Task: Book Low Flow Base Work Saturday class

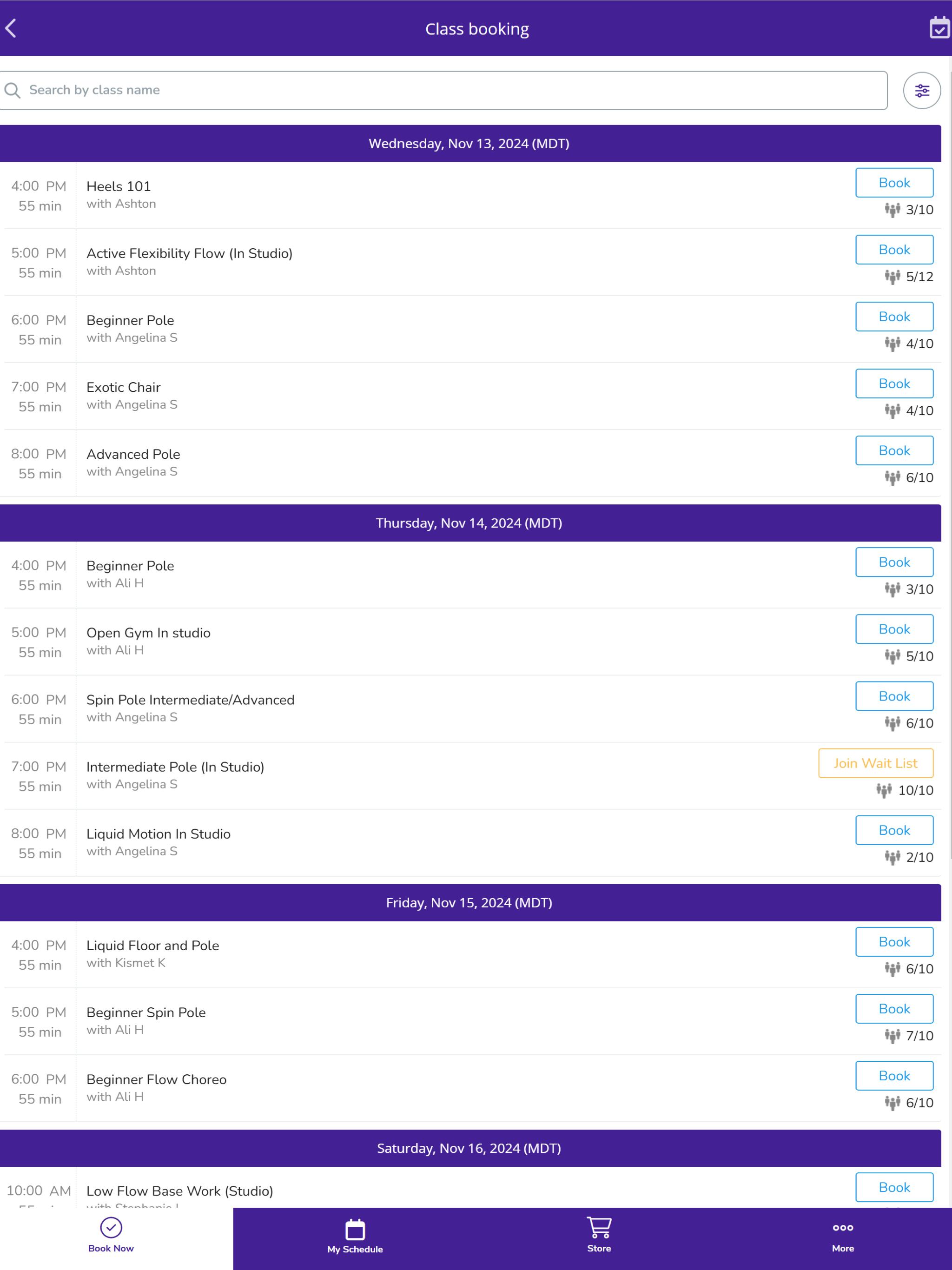Action: click(894, 1187)
